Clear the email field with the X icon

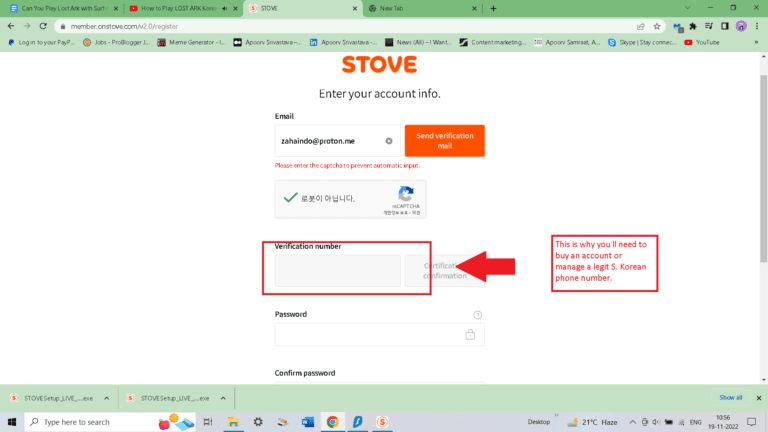tap(389, 141)
